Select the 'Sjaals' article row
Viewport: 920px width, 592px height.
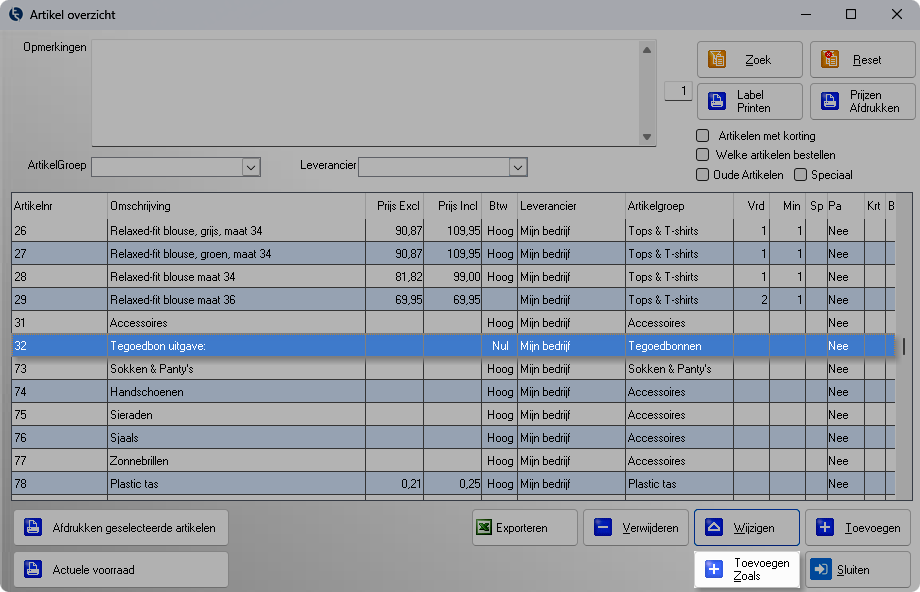(x=453, y=437)
